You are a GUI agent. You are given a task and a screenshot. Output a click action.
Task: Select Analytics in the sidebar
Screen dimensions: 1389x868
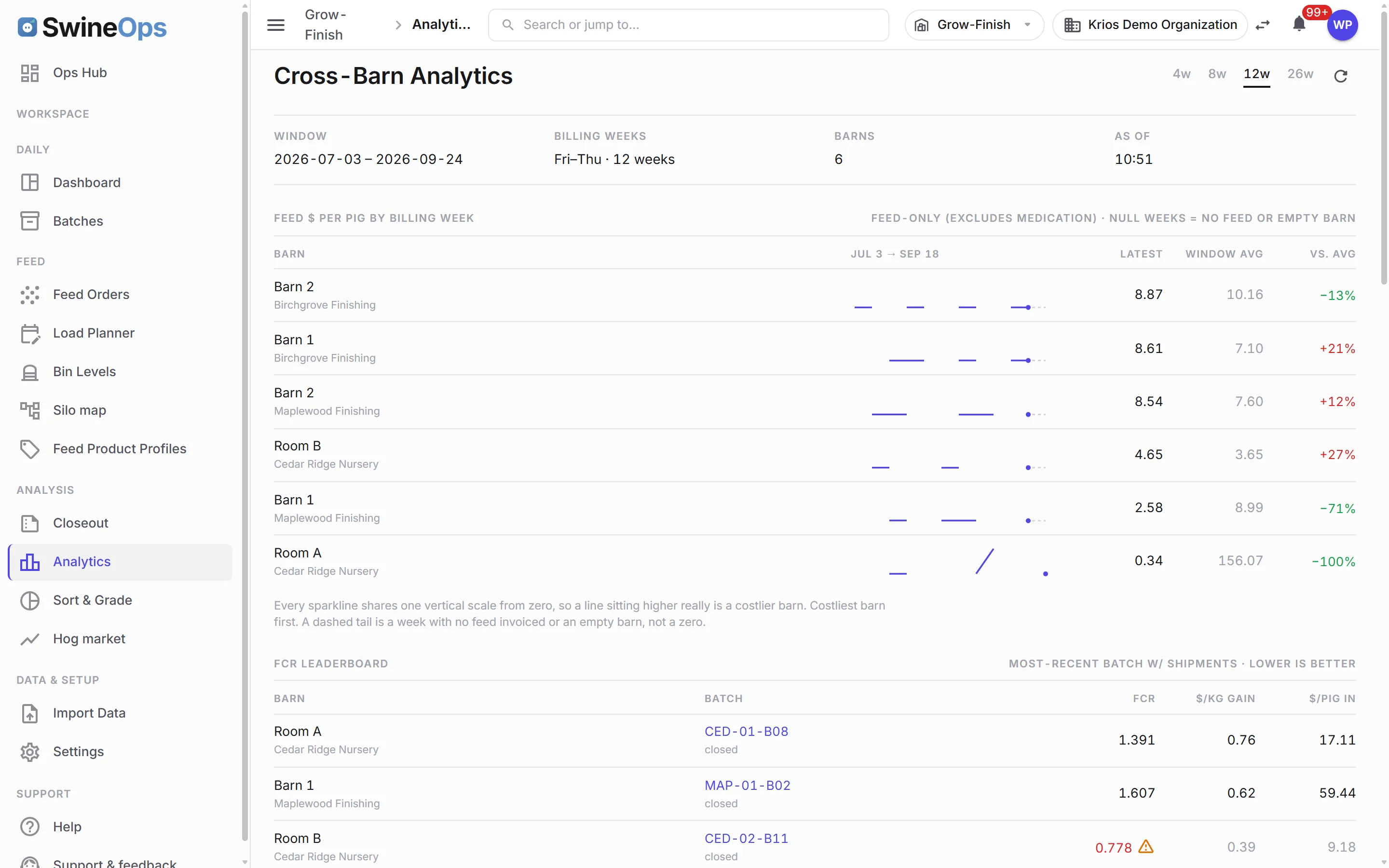tap(120, 561)
